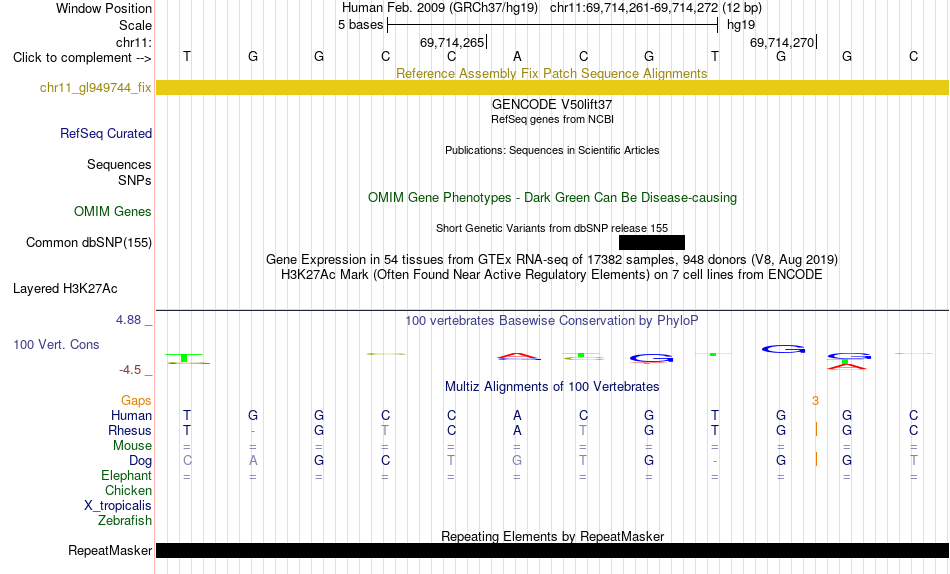Click base A in the reference sequence row
The height and width of the screenshot is (574, 950).
click(x=517, y=56)
